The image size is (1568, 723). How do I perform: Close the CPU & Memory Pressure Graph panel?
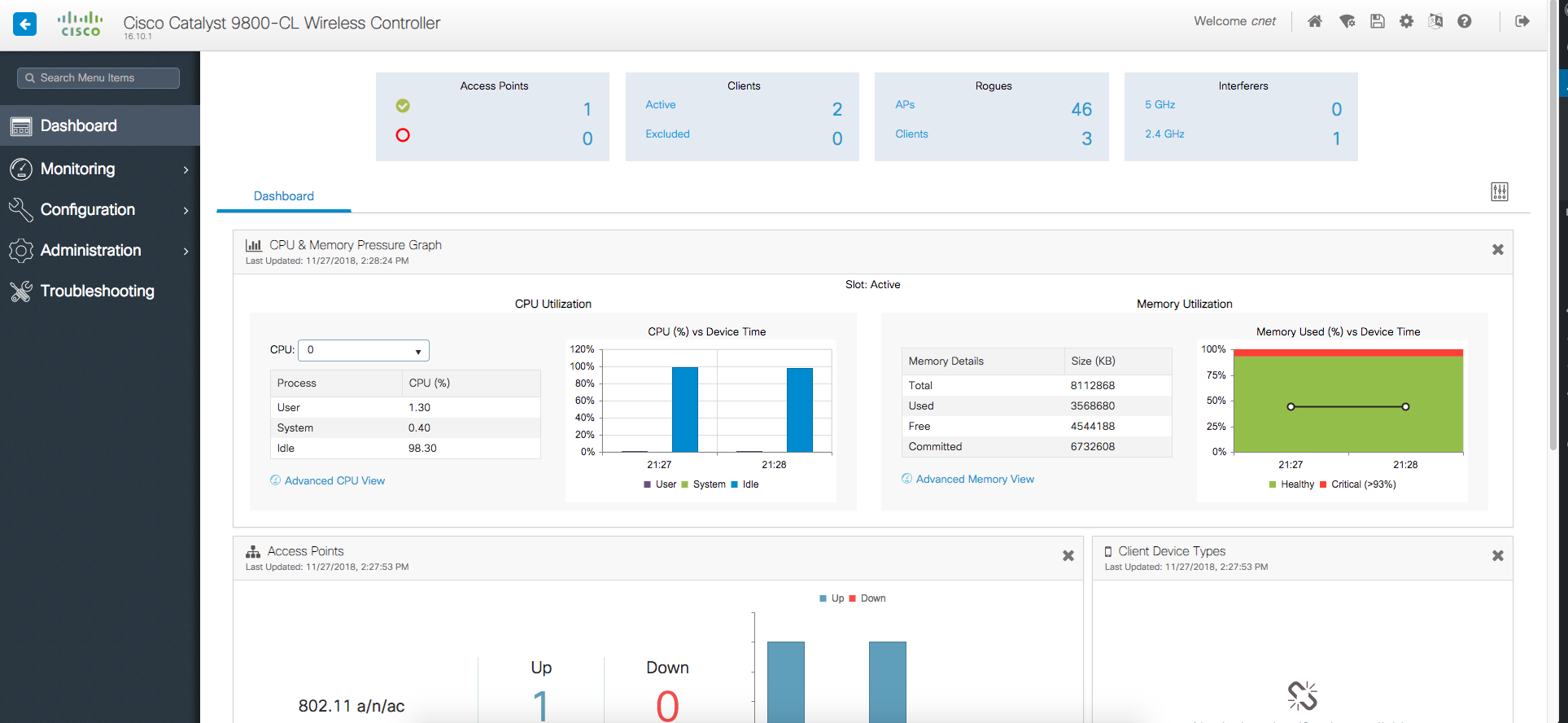(x=1498, y=250)
